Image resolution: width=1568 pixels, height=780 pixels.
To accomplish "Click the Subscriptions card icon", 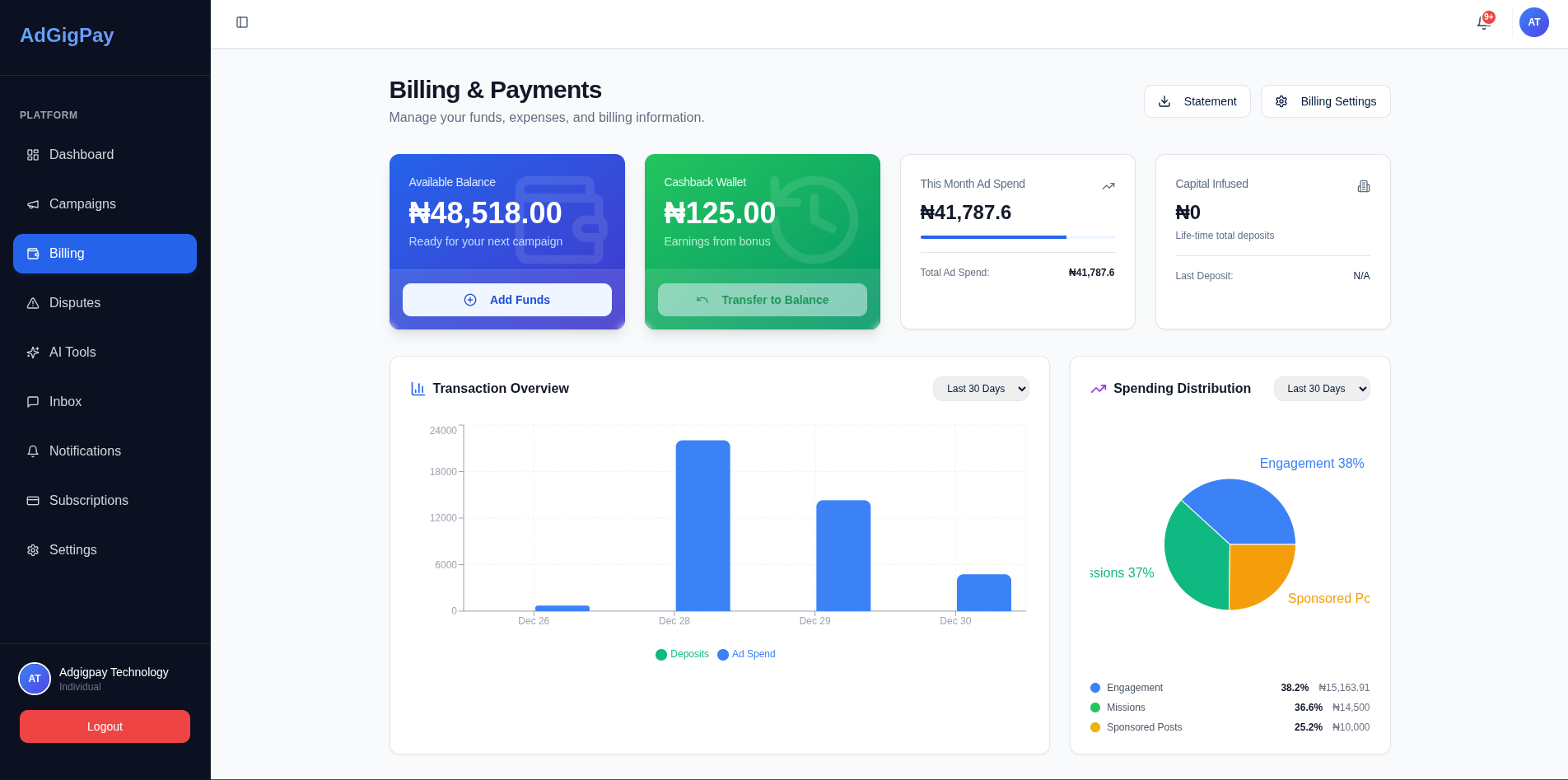I will [x=33, y=501].
